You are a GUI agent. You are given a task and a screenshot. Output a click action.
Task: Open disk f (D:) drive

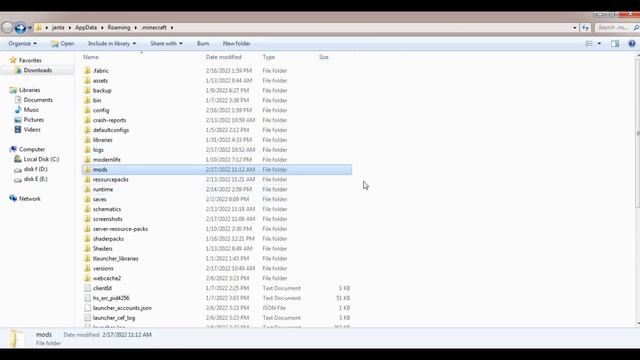pyautogui.click(x=31, y=169)
